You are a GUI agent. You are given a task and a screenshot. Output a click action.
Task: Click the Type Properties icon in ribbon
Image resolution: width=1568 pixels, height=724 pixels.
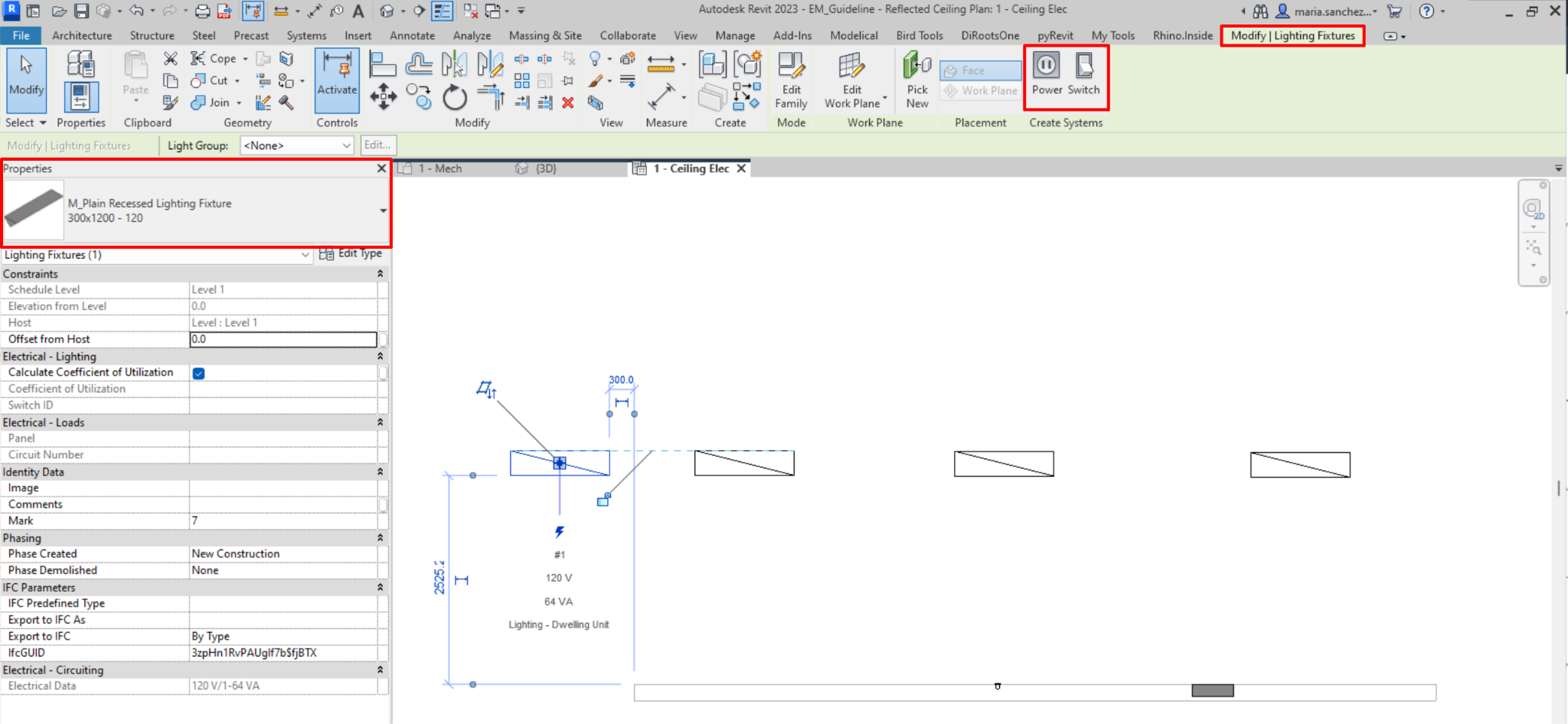pyautogui.click(x=80, y=64)
